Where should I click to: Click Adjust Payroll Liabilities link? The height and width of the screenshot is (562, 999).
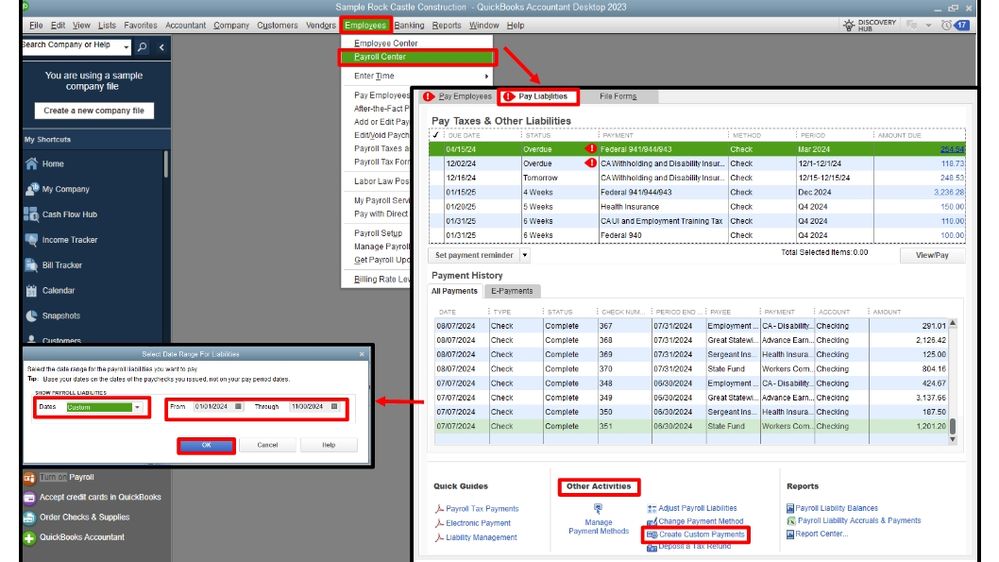(698, 508)
